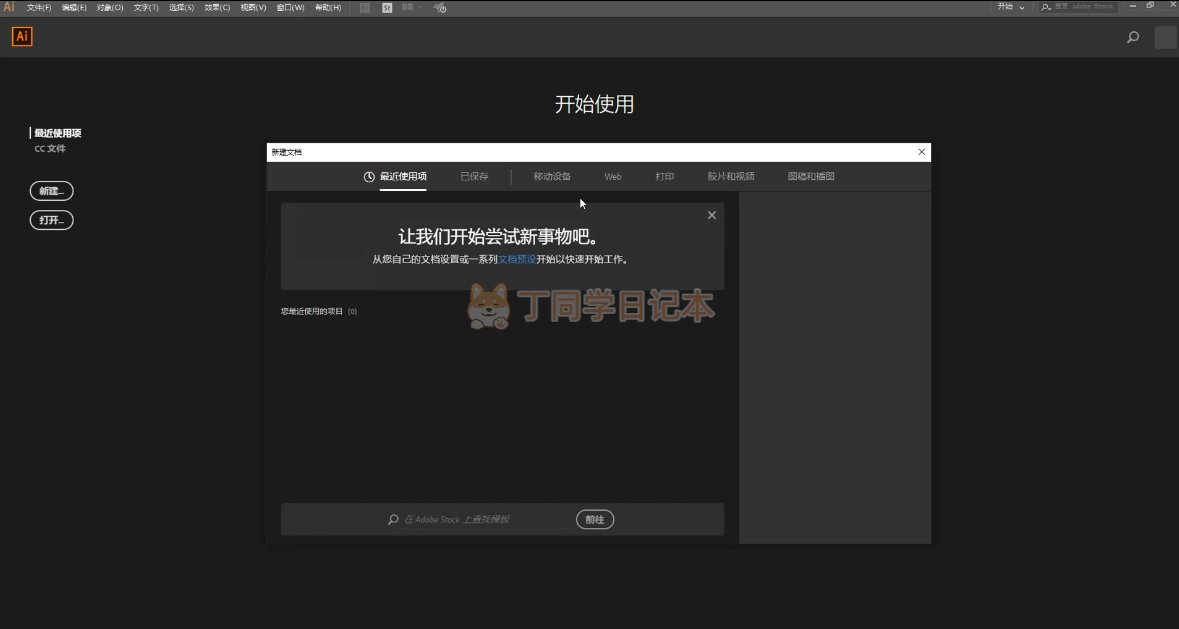Switch to the 图稿和插图 tab
The width and height of the screenshot is (1179, 629).
811,177
